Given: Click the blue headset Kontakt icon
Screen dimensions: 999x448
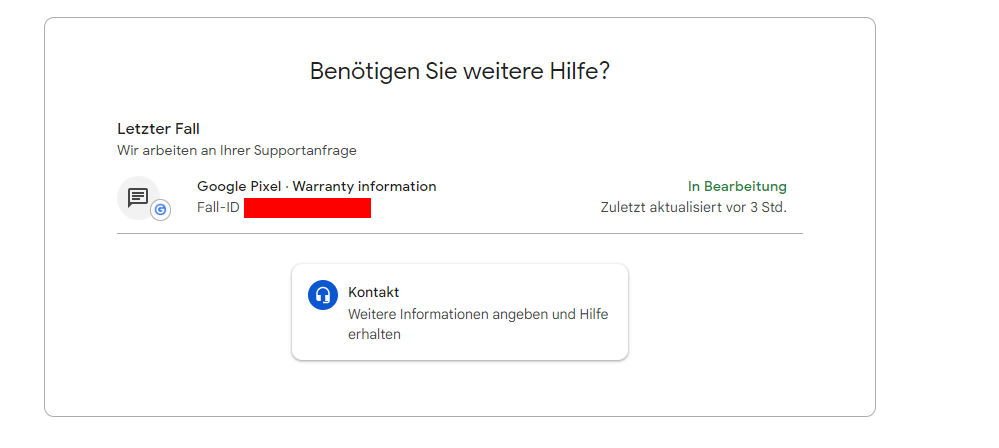Looking at the screenshot, I should [323, 295].
